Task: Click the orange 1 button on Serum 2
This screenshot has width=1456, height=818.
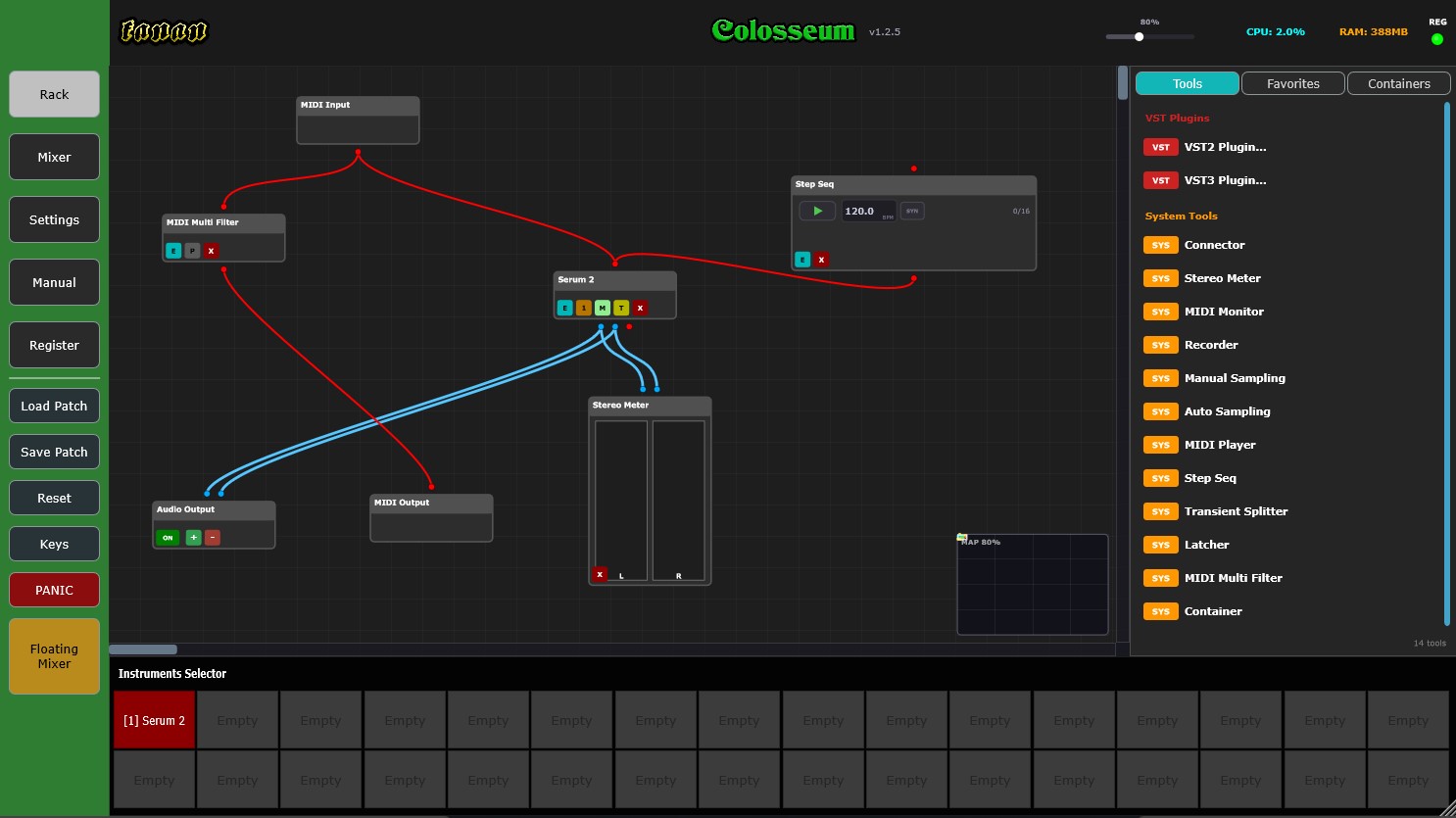Action: click(584, 308)
